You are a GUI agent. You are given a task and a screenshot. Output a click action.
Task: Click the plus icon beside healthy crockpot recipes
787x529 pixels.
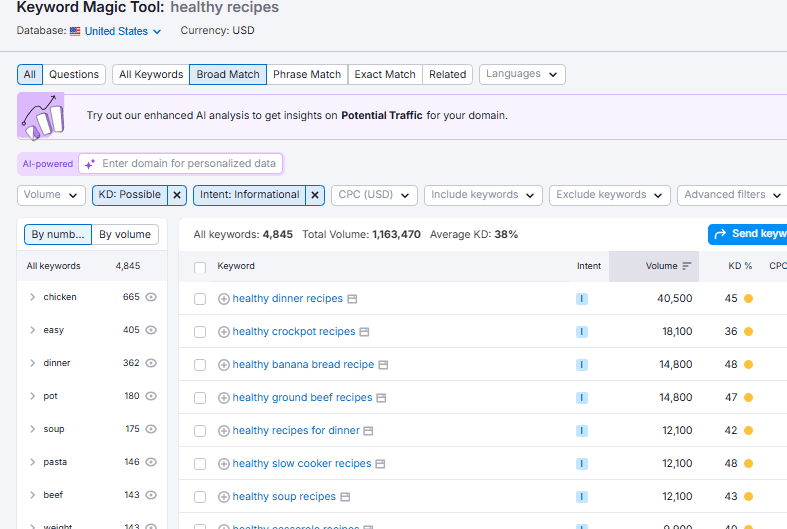click(x=224, y=332)
